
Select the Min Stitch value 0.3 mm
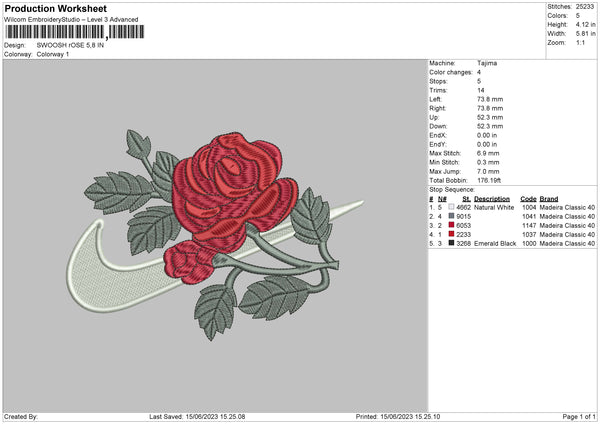tap(488, 162)
